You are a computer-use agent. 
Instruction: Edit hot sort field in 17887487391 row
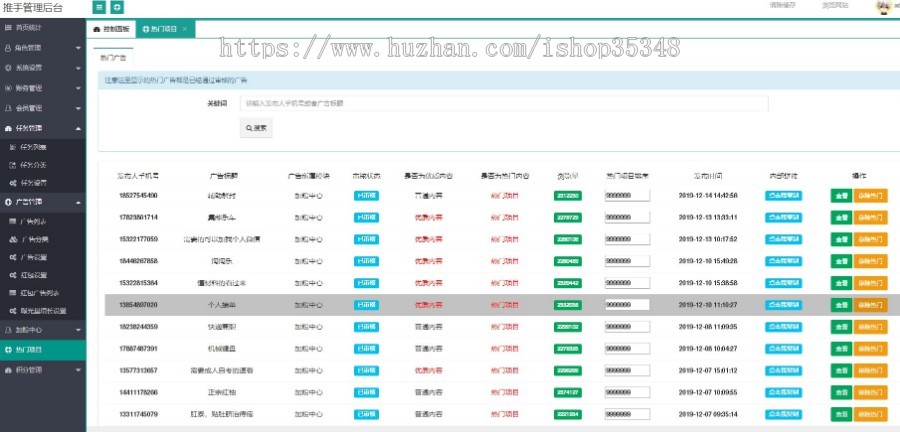point(627,348)
